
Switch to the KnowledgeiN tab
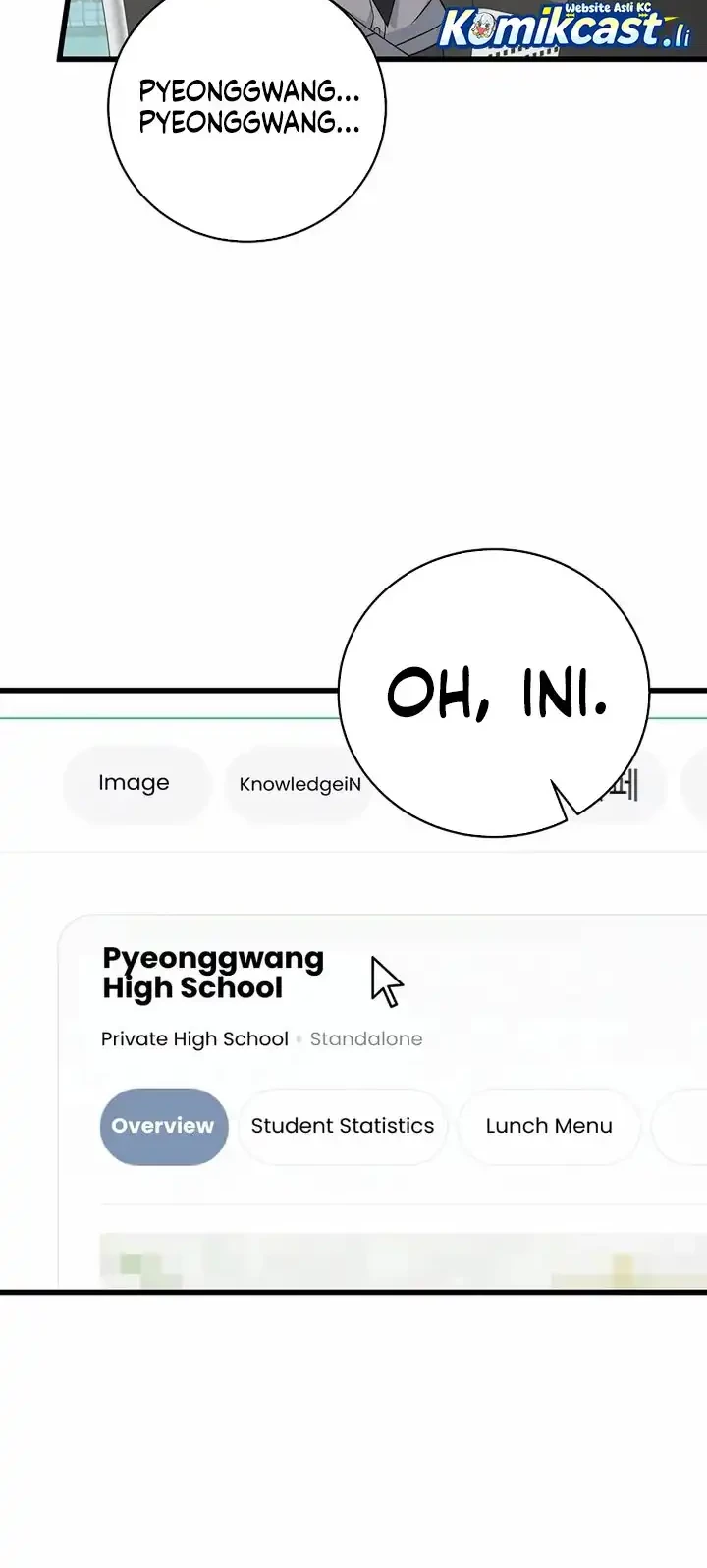(x=299, y=785)
